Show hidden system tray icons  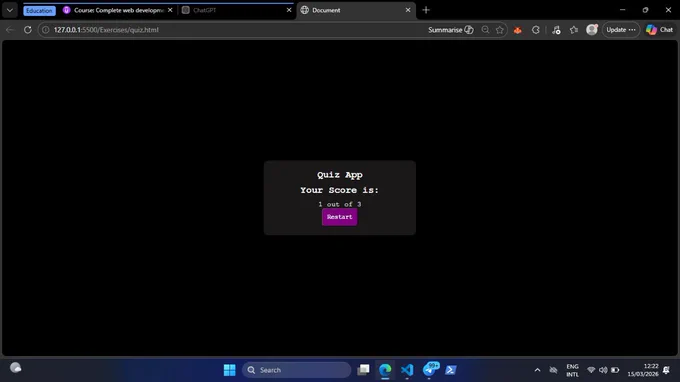537,370
